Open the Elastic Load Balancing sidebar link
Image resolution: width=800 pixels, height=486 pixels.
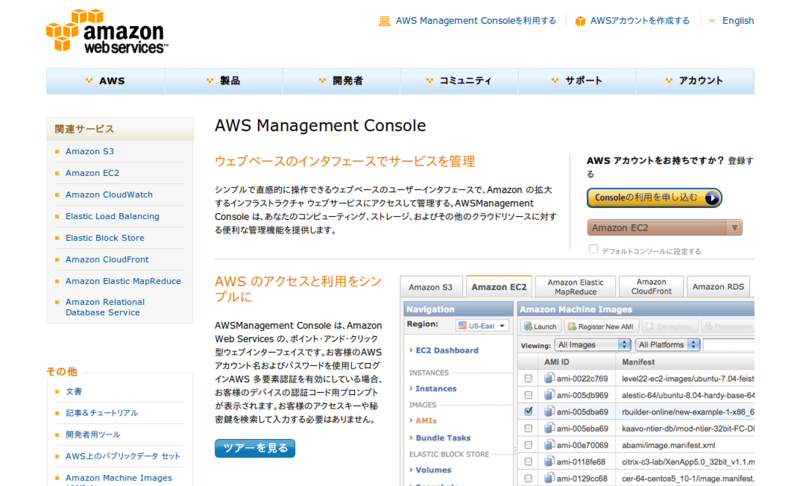click(112, 216)
